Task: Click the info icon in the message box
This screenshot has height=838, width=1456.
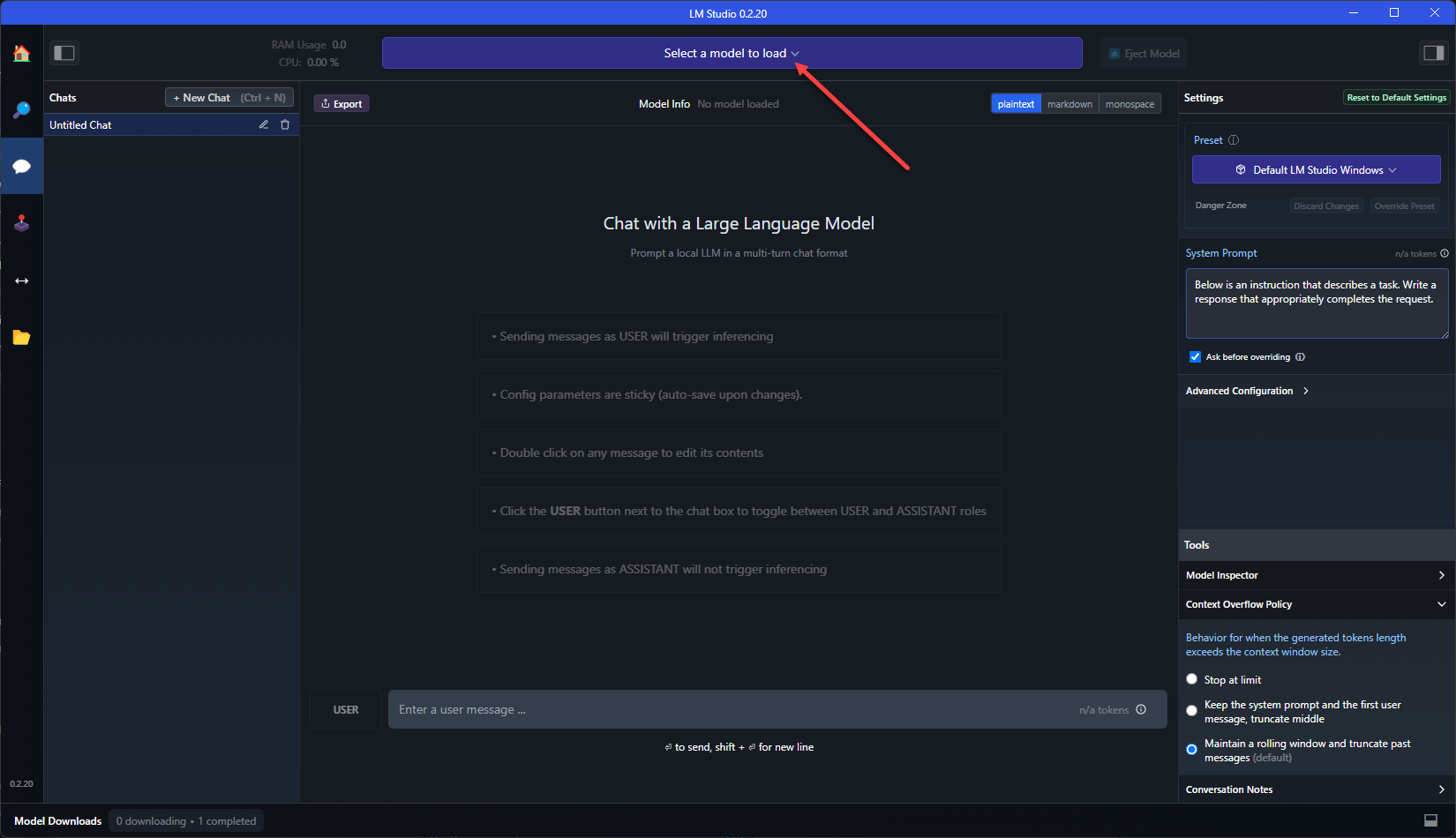Action: 1141,709
